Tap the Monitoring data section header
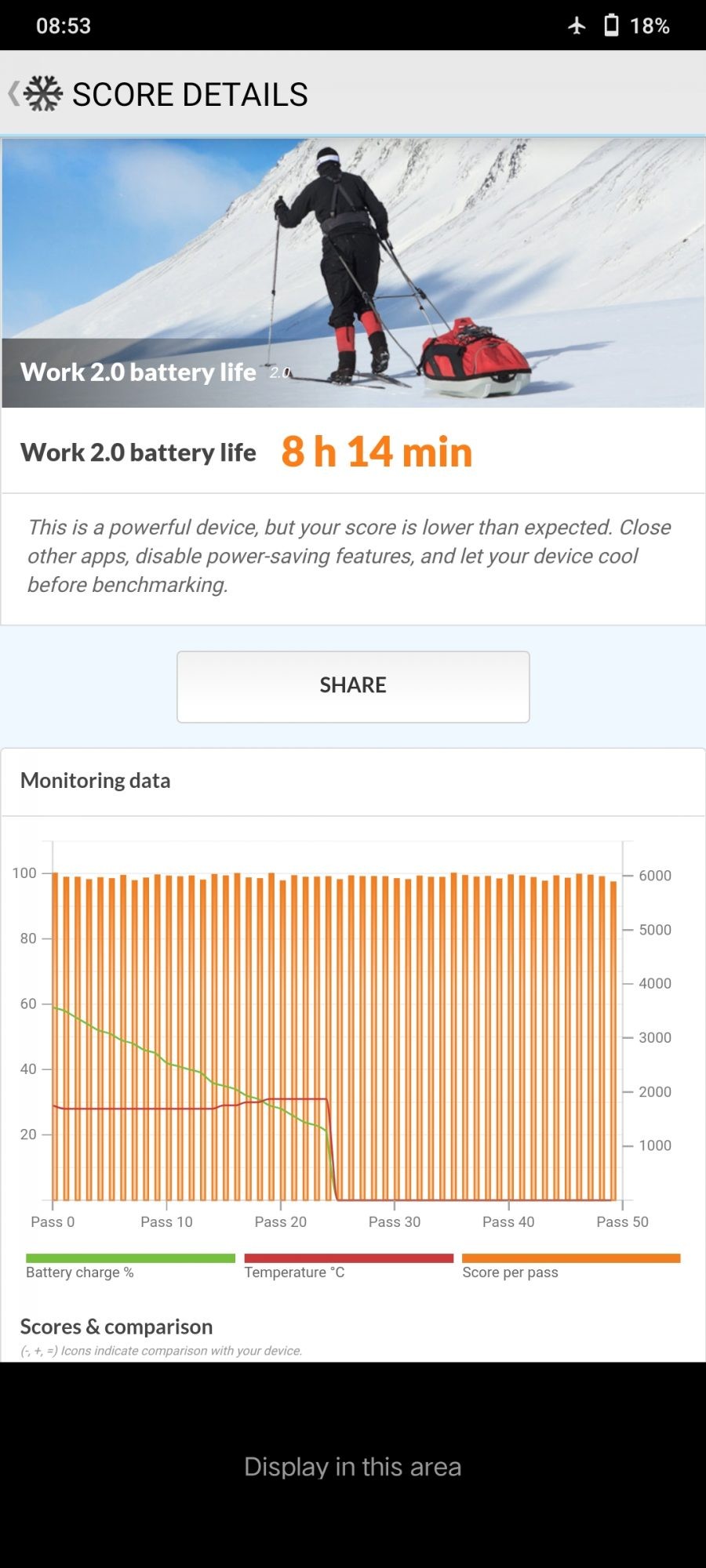706x1568 pixels. click(x=96, y=781)
